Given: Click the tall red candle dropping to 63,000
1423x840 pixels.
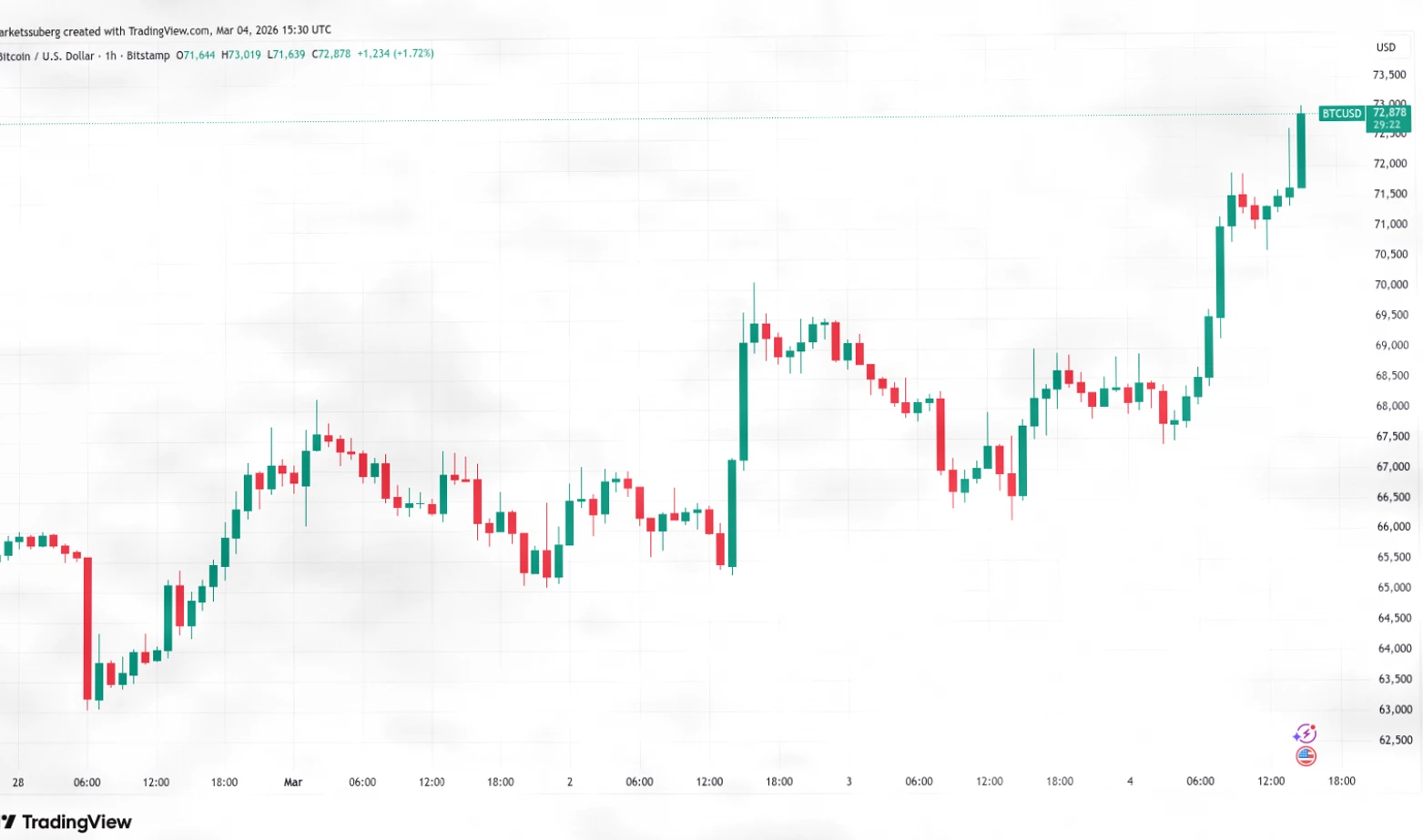Looking at the screenshot, I should (x=87, y=628).
